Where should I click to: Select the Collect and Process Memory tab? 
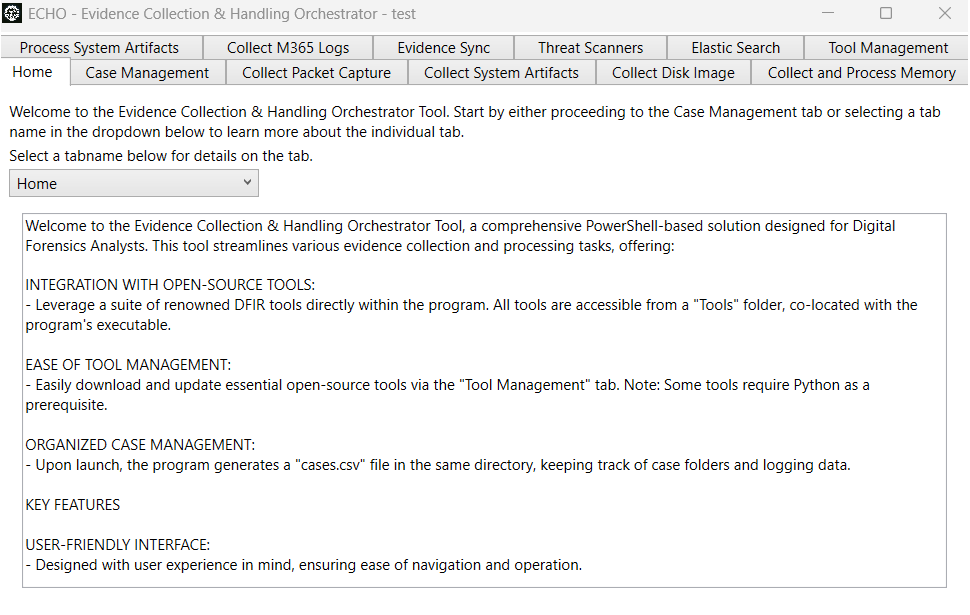861,73
